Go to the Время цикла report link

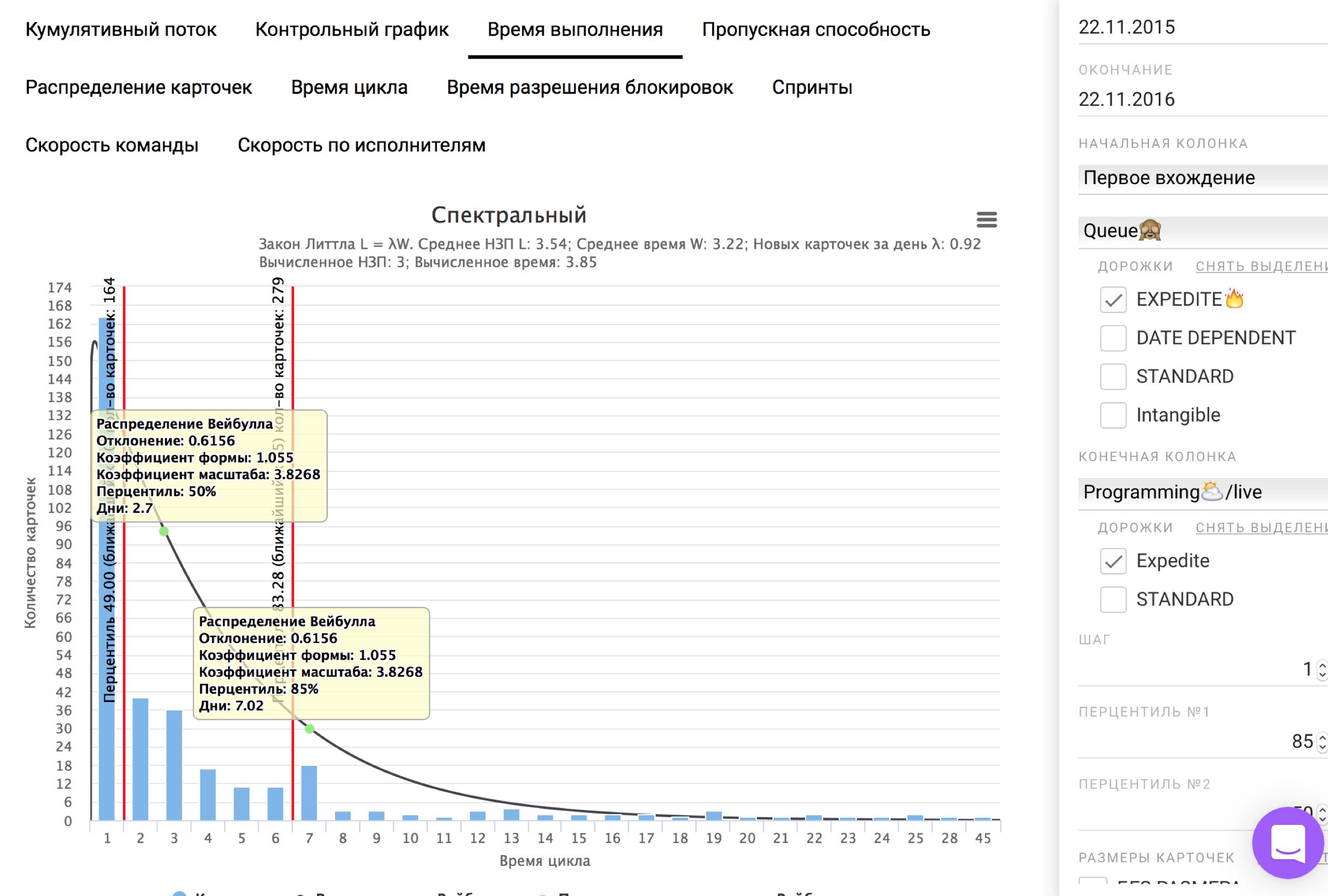point(349,88)
